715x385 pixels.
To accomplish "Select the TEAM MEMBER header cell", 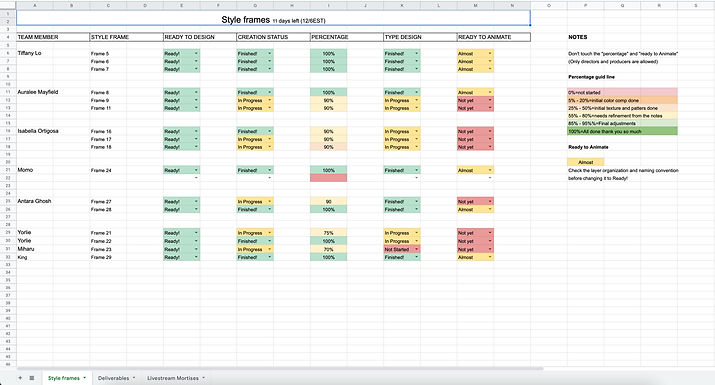I will pos(53,37).
